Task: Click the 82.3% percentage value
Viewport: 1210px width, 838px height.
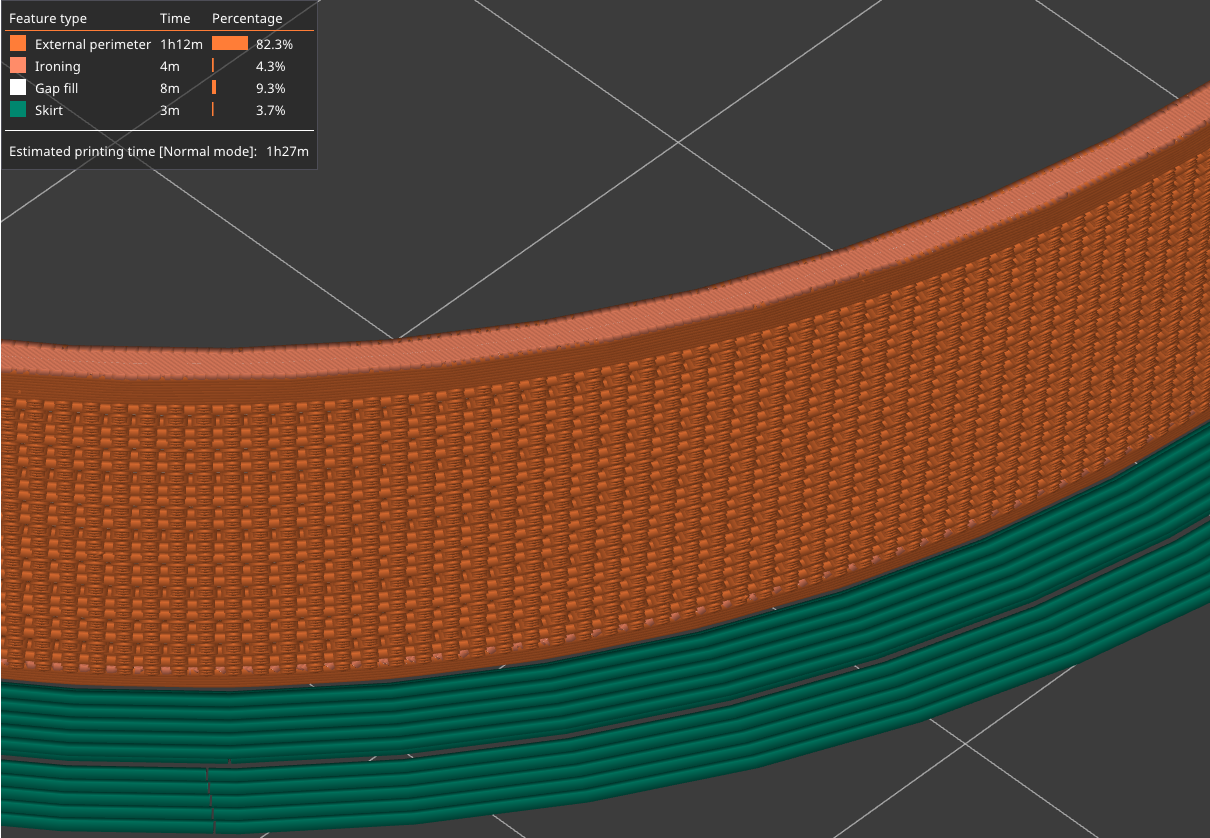Action: coord(274,44)
